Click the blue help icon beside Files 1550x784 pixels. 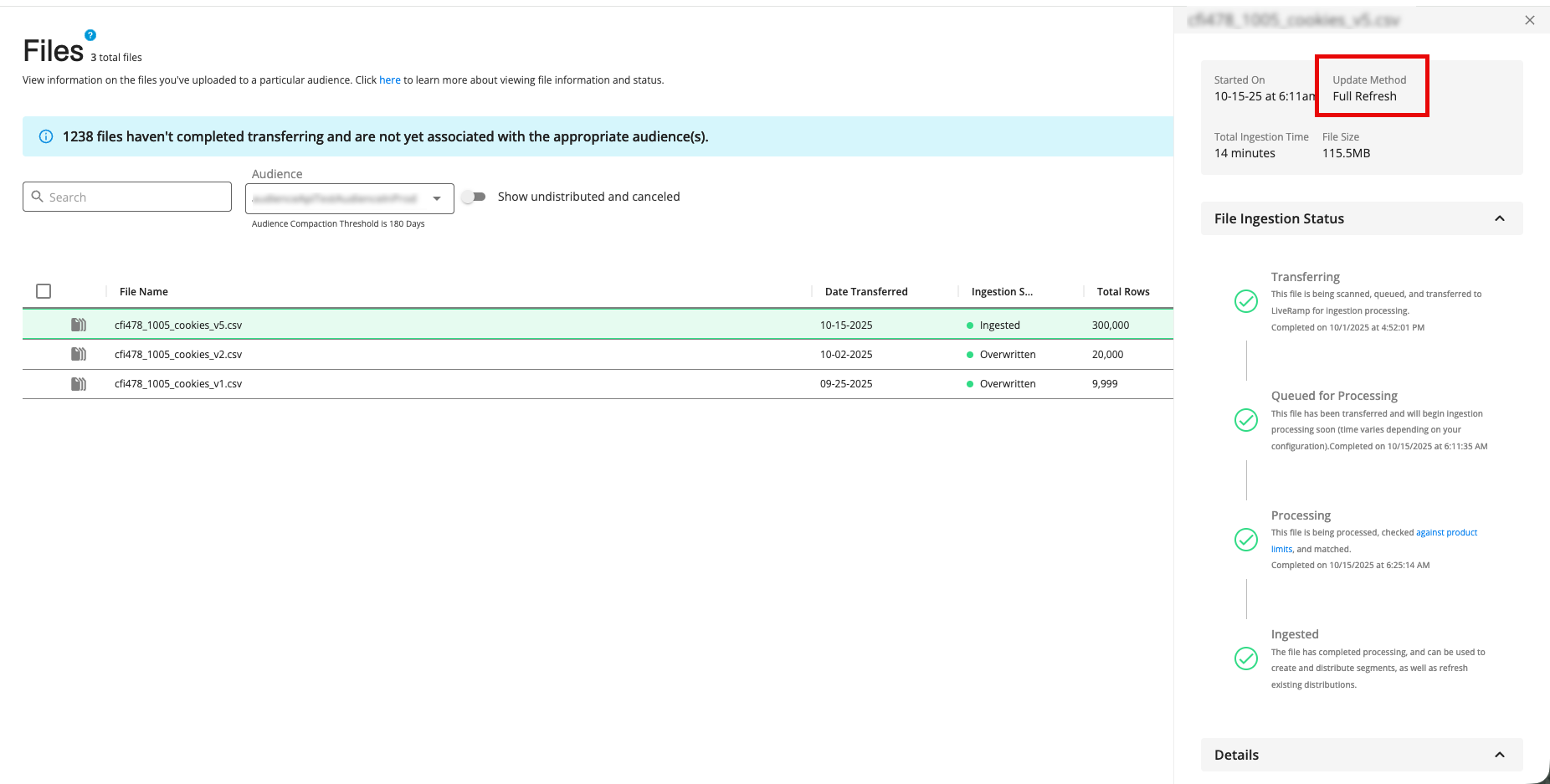click(x=90, y=35)
